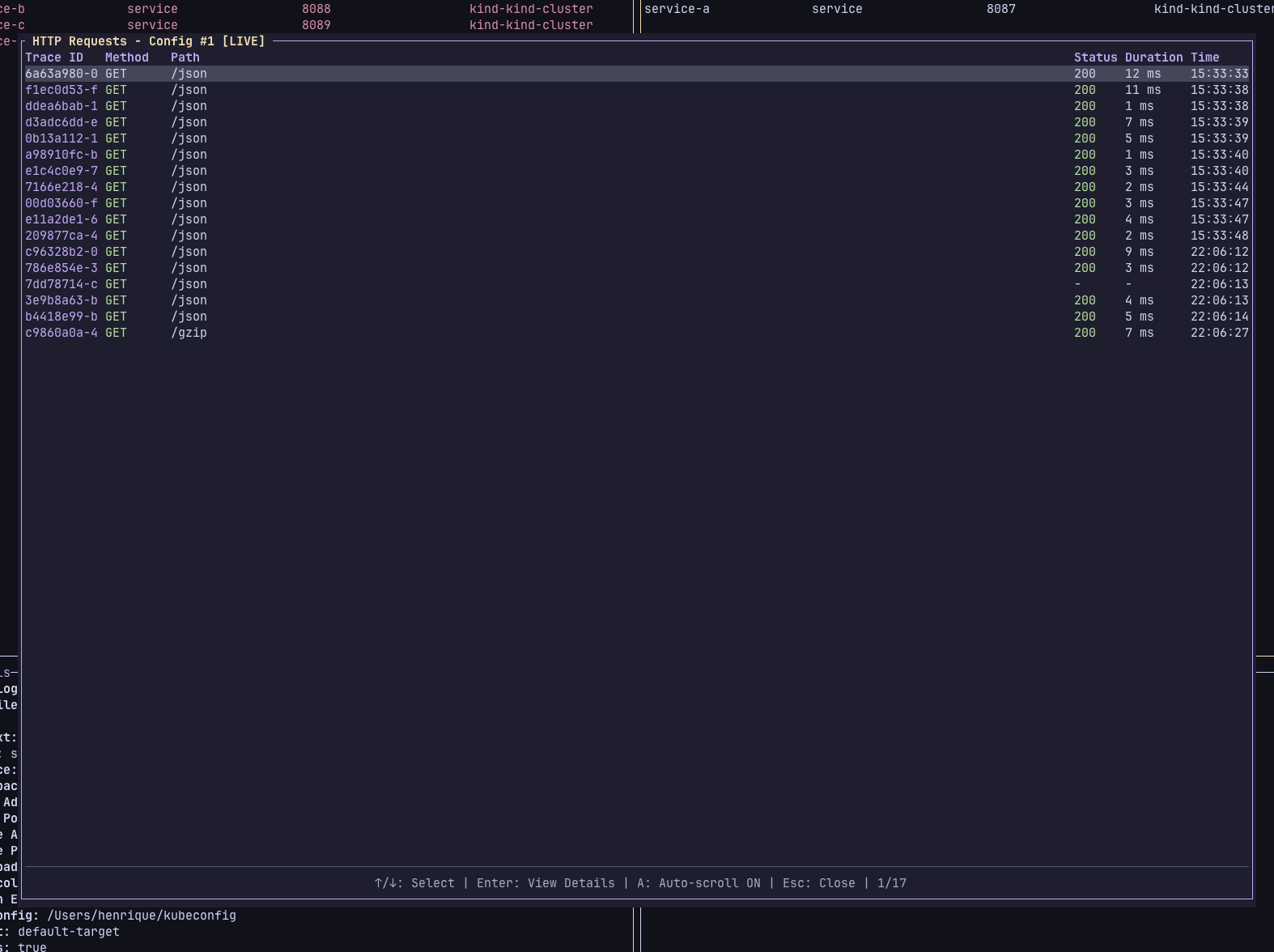The height and width of the screenshot is (952, 1274).
Task: Select request row 00d03660-f
Action: pyautogui.click(x=637, y=203)
